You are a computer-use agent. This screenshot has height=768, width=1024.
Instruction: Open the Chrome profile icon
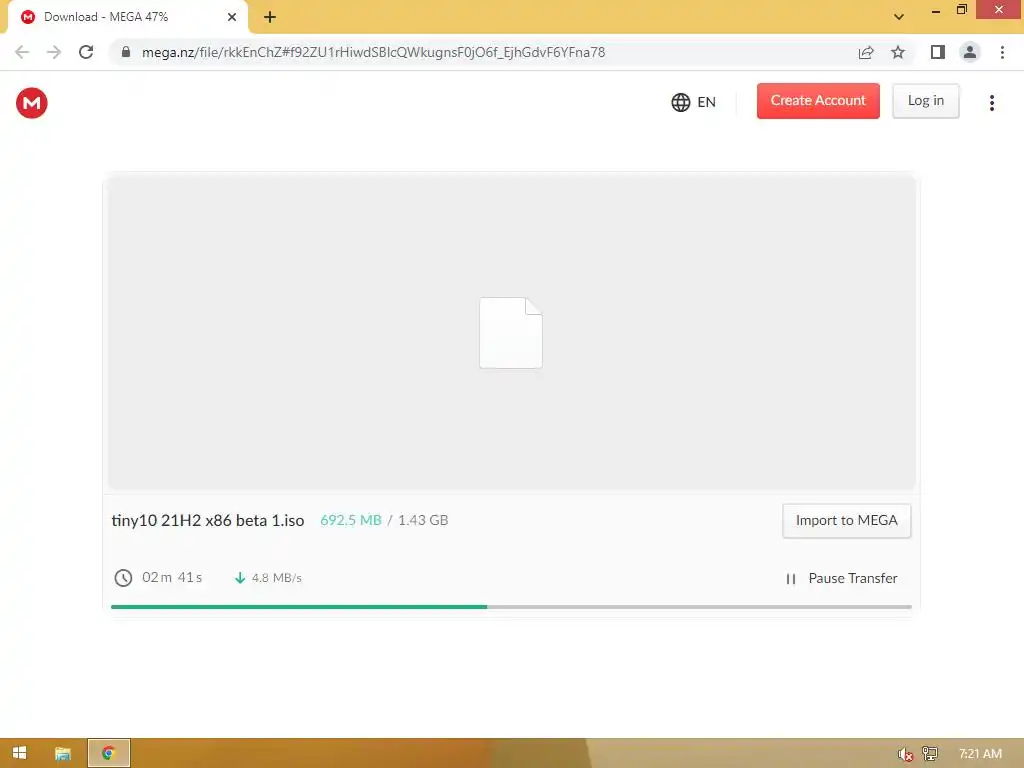pos(969,52)
